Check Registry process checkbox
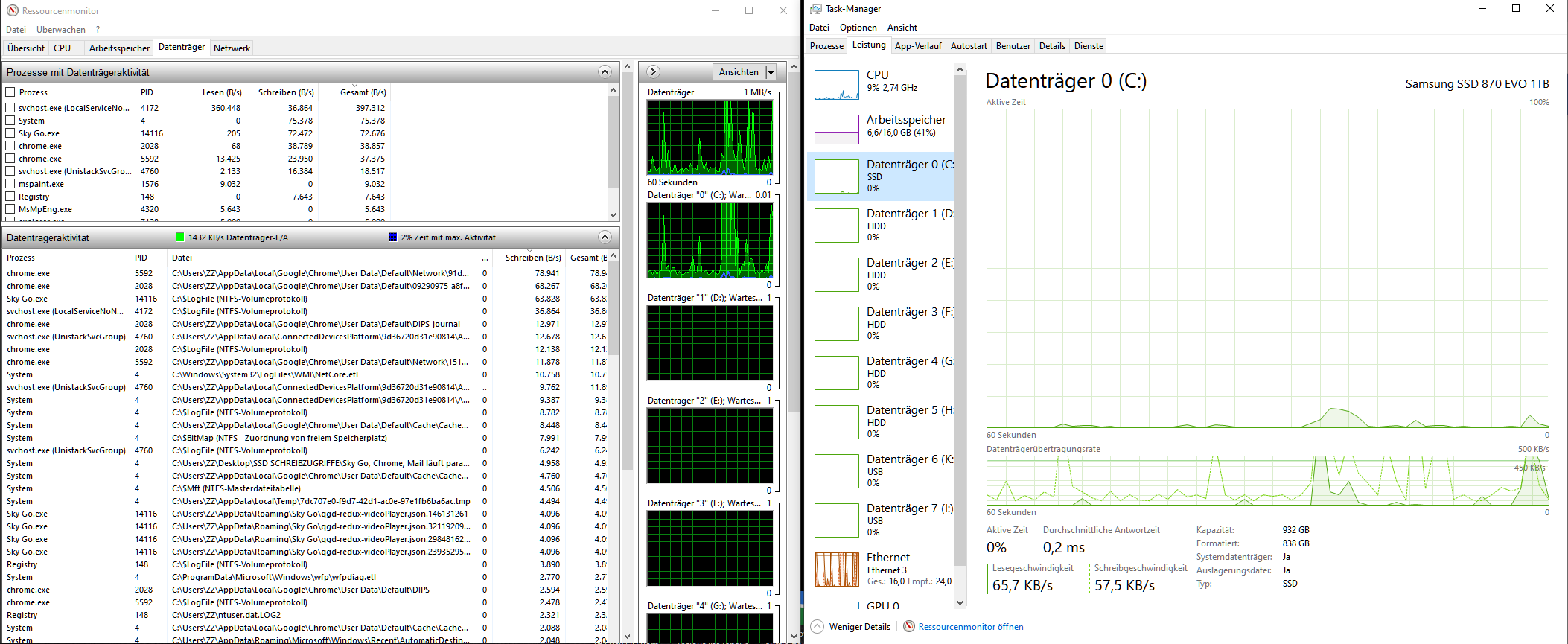This screenshot has height=644, width=1568. [10, 197]
